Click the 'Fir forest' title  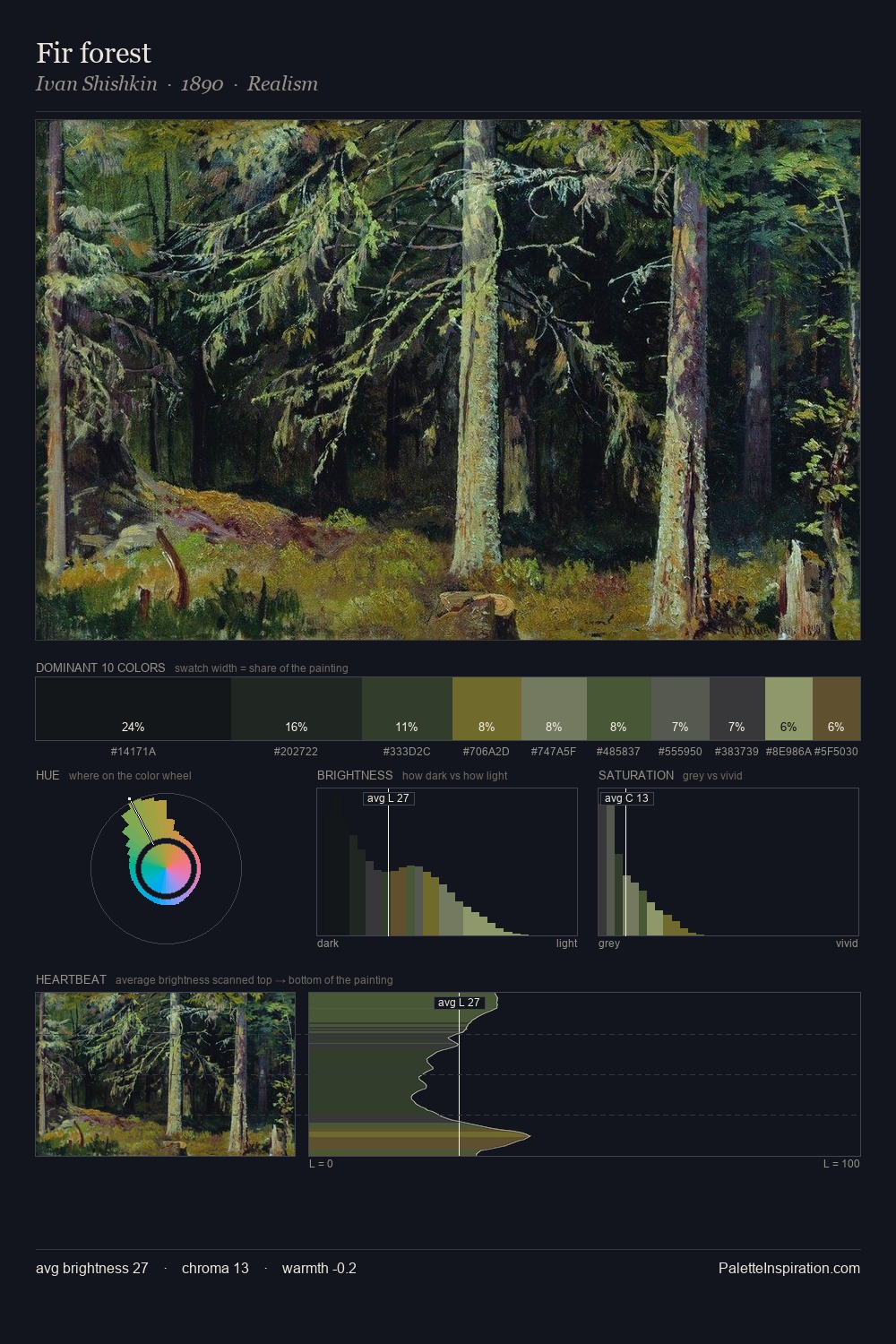click(93, 53)
